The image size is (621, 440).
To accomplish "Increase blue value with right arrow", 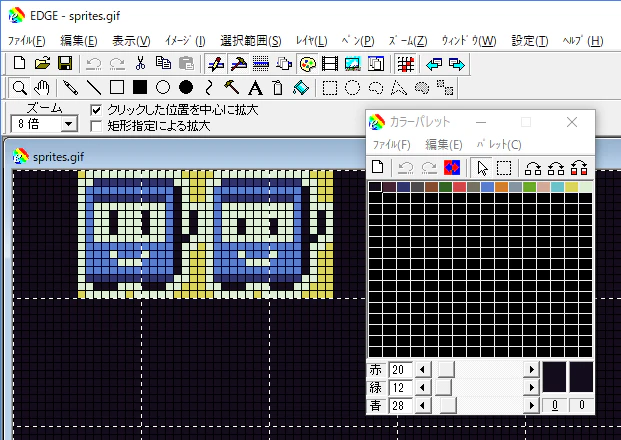I will click(x=531, y=405).
